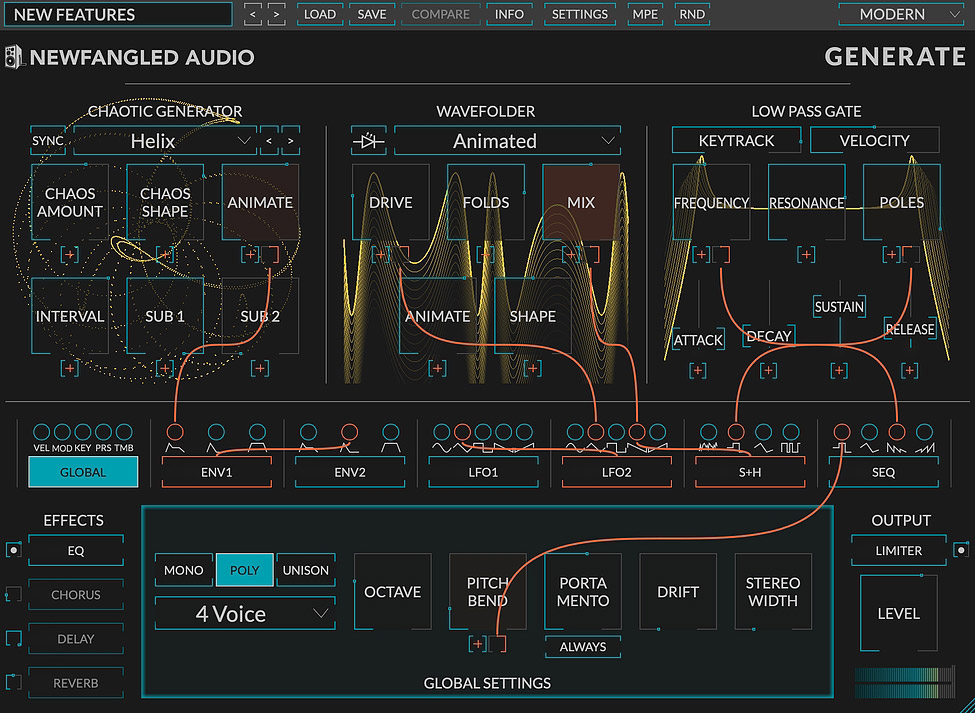975x713 pixels.
Task: Adjust the output LEVEL control
Action: pyautogui.click(x=898, y=613)
